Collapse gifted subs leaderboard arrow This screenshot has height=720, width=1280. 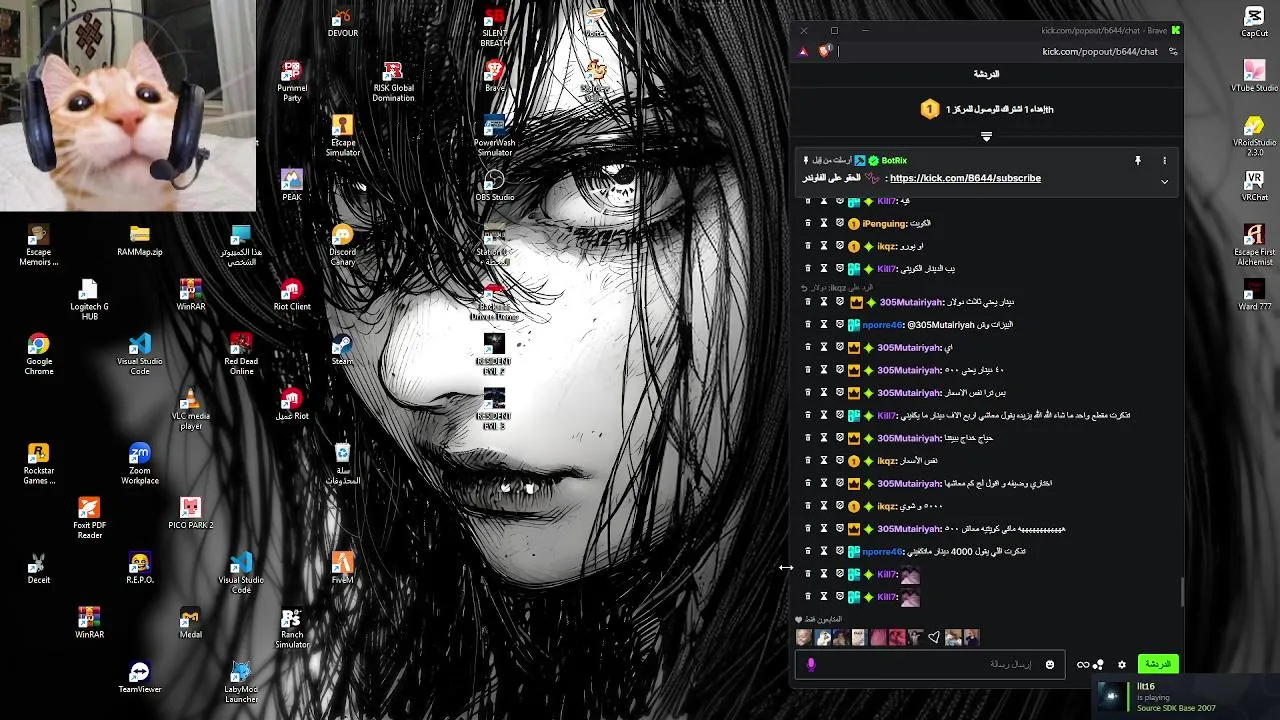(x=986, y=136)
